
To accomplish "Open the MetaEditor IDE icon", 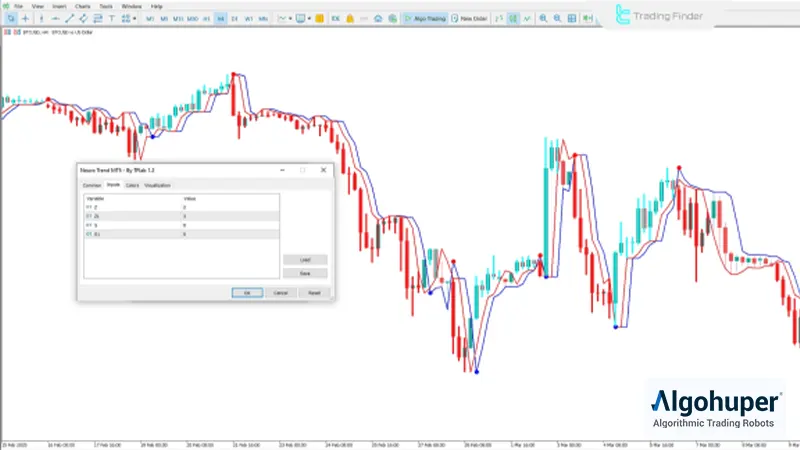I will (x=336, y=19).
